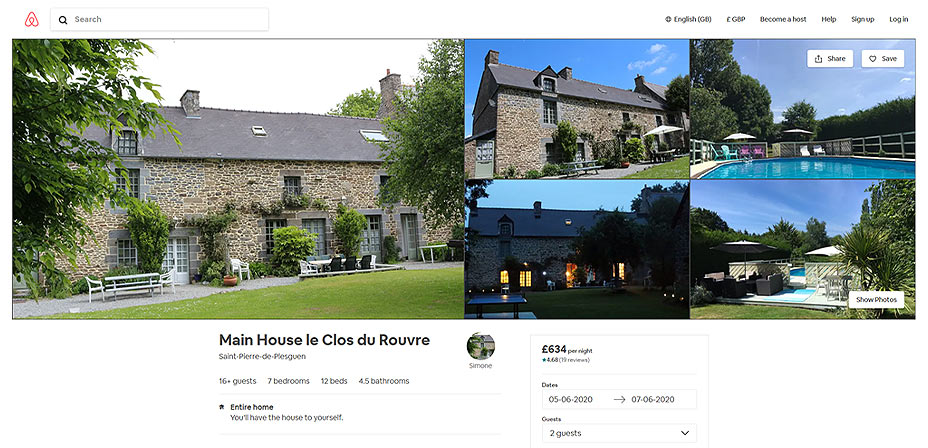Viewport: 928px width, 448px height.
Task: Click the arrow between dates
Action: (x=619, y=399)
